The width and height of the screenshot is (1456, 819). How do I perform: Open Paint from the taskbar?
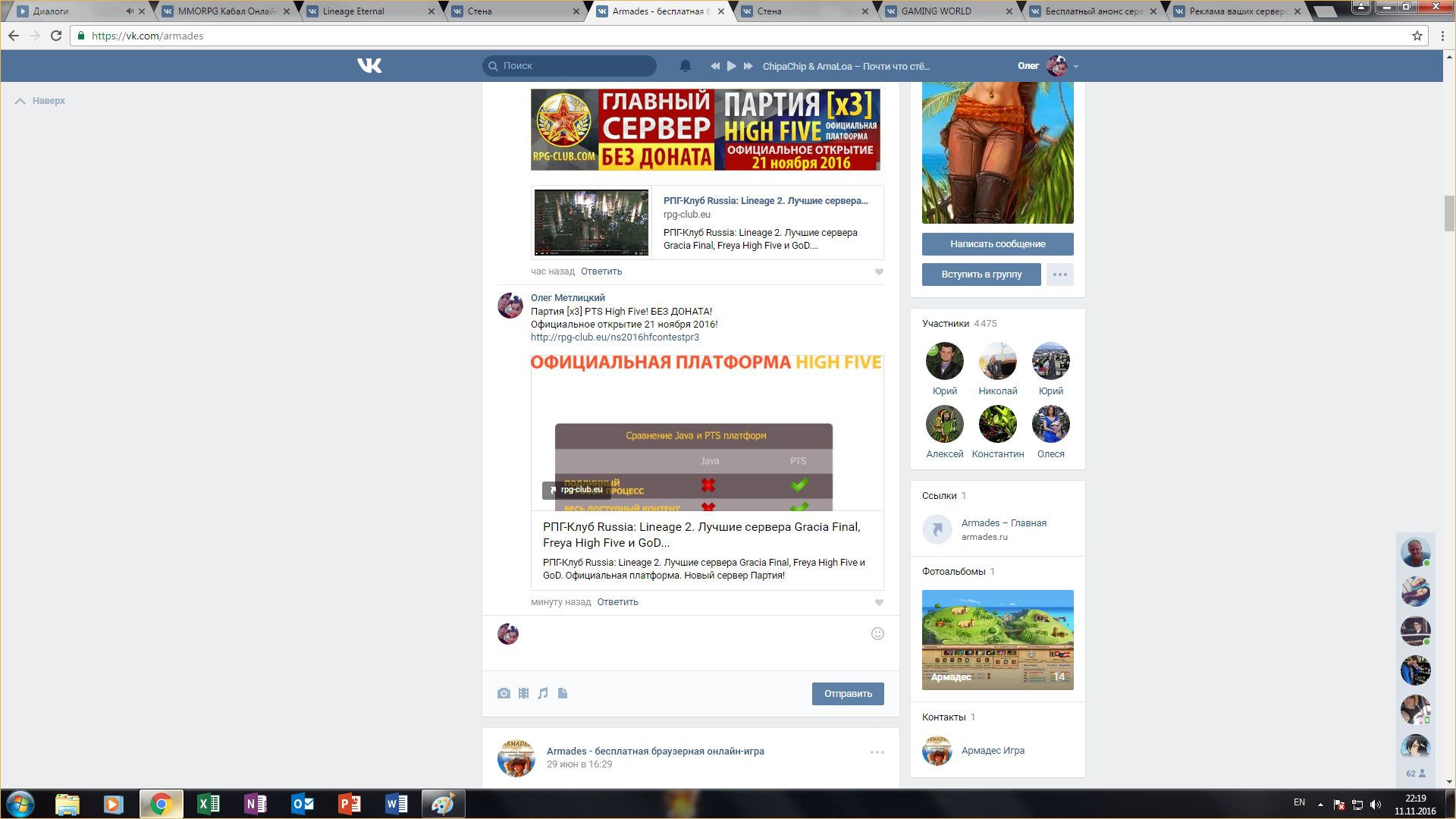(443, 804)
